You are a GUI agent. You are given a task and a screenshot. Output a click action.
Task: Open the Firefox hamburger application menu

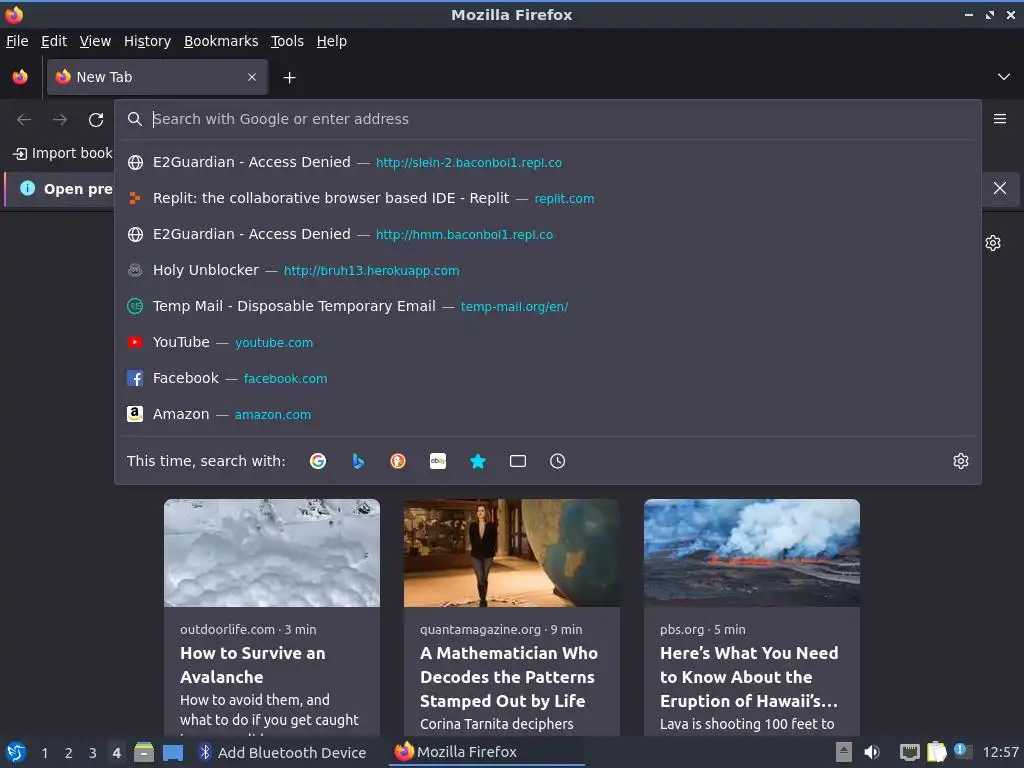[x=1000, y=119]
